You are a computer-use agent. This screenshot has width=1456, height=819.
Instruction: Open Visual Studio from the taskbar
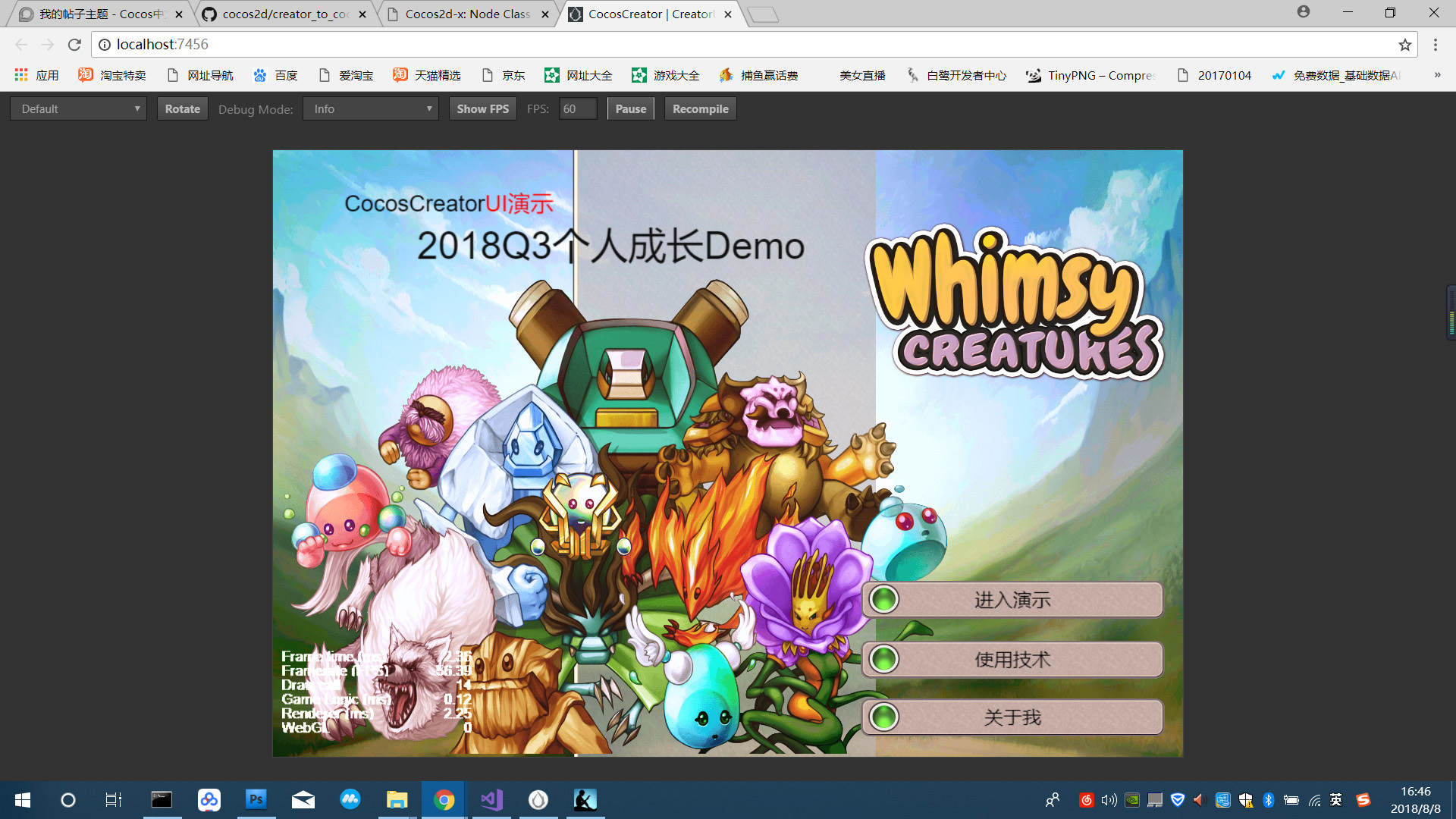point(491,799)
